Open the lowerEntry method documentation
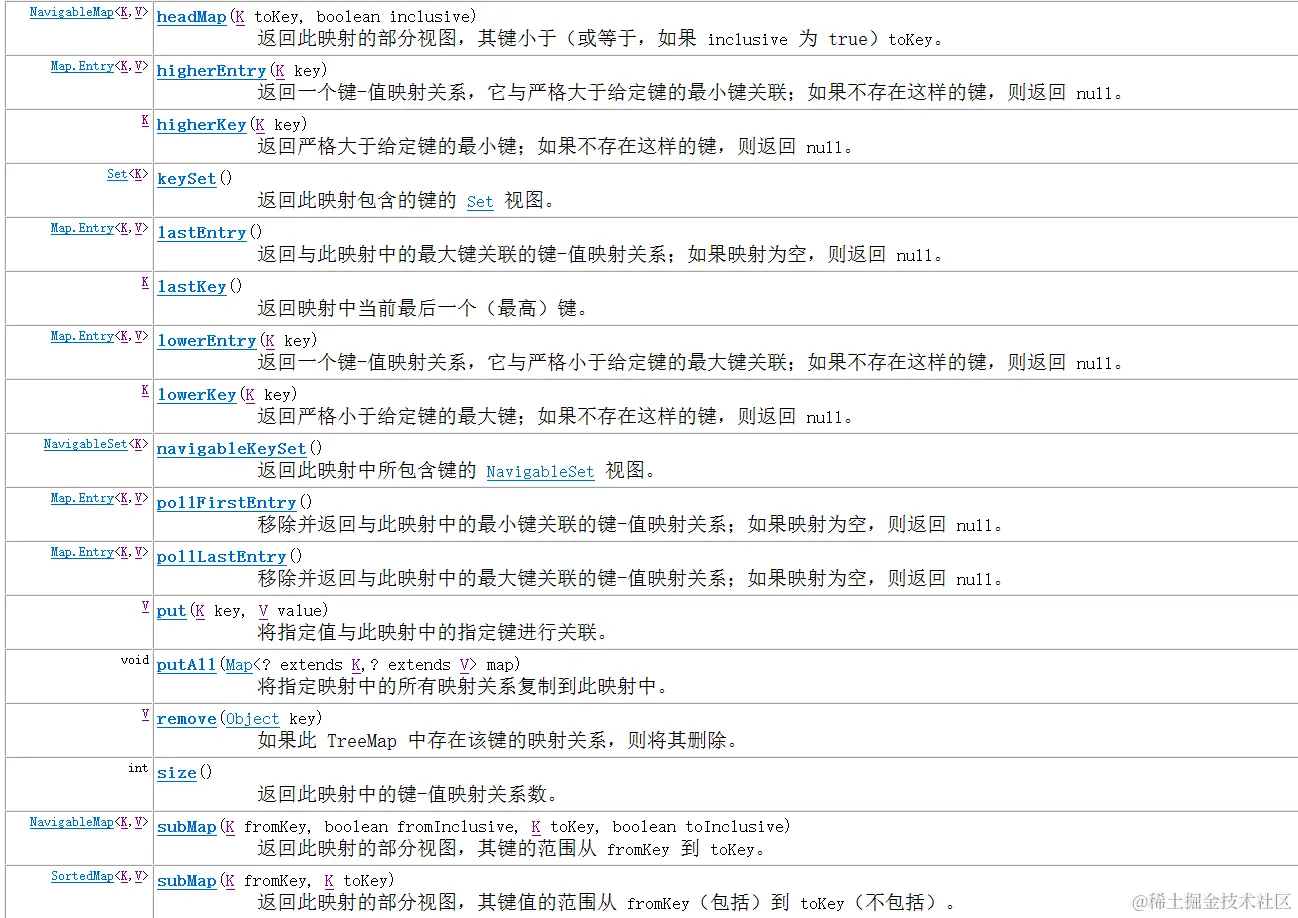 click(x=206, y=340)
